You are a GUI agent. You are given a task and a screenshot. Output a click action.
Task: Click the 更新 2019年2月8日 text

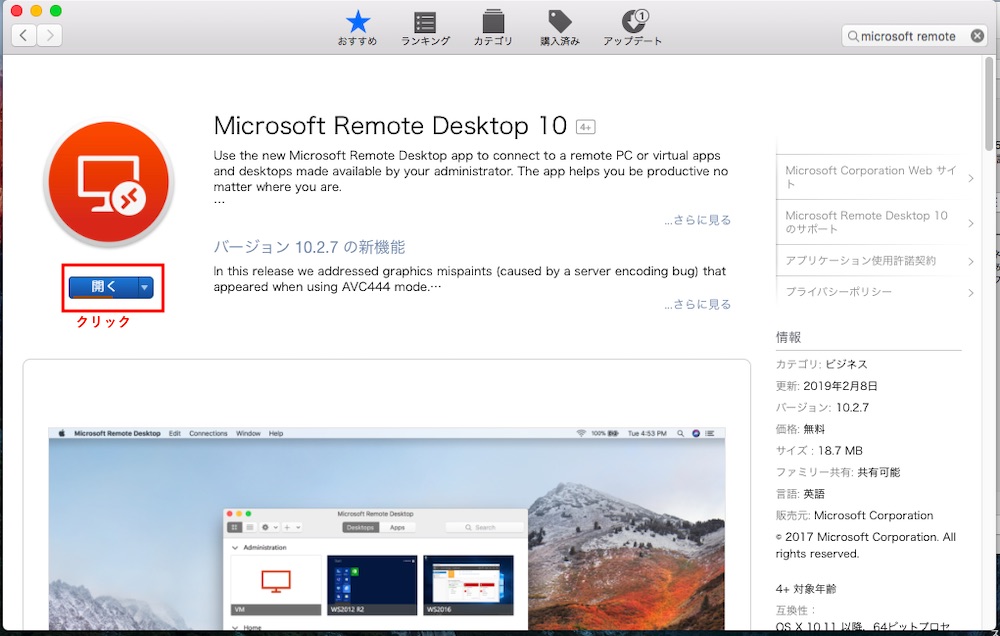(x=827, y=386)
